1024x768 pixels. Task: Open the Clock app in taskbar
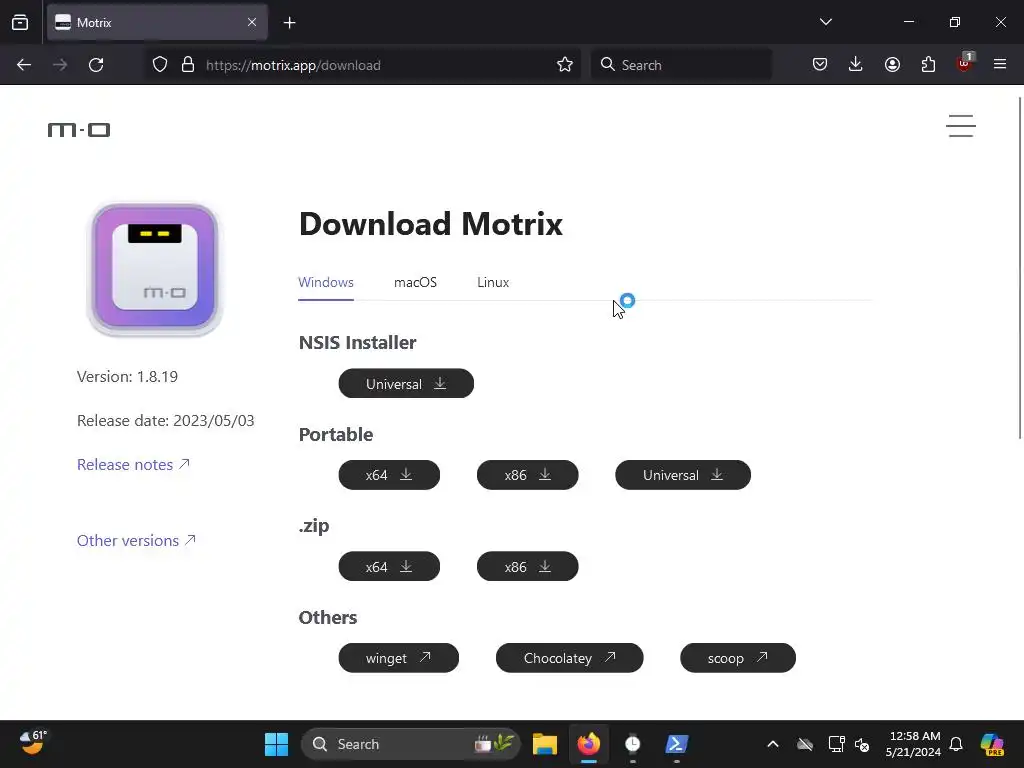(x=632, y=744)
